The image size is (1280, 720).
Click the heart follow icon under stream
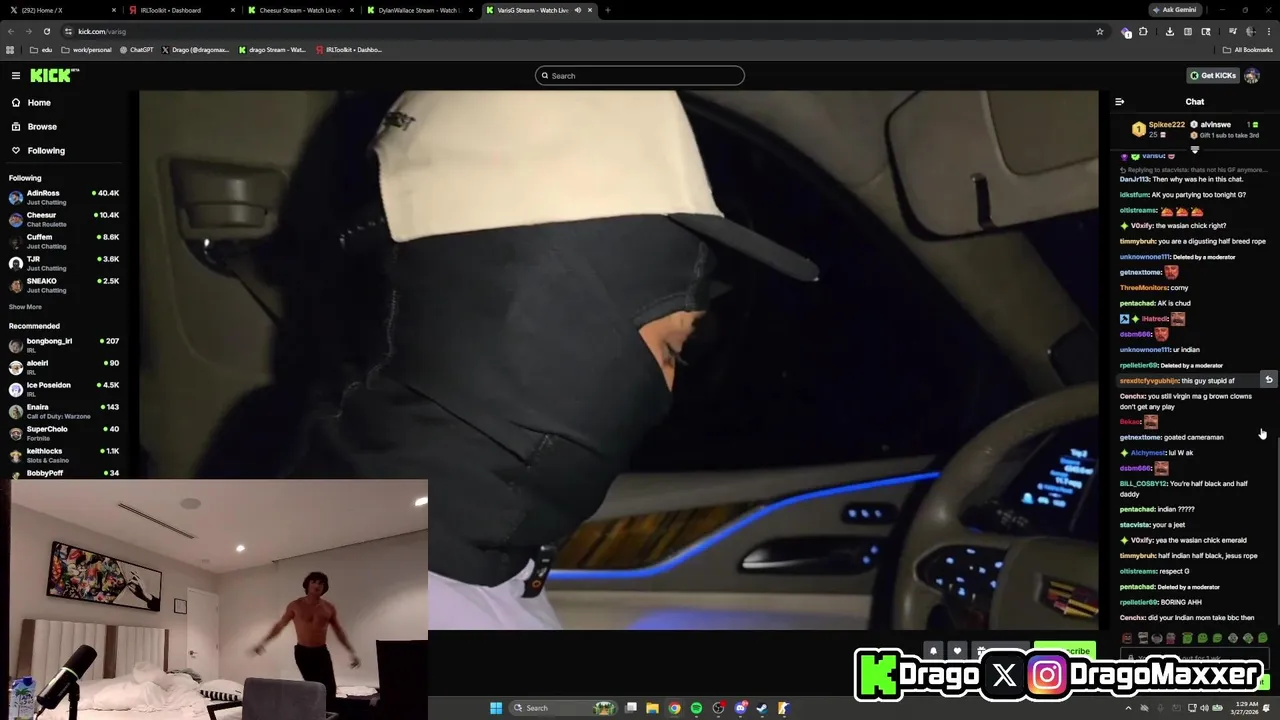(x=957, y=651)
